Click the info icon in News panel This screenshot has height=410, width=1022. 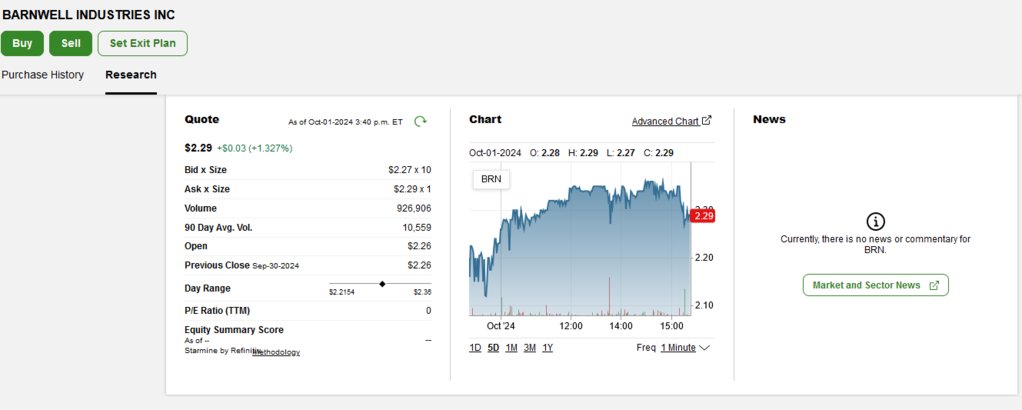(875, 221)
